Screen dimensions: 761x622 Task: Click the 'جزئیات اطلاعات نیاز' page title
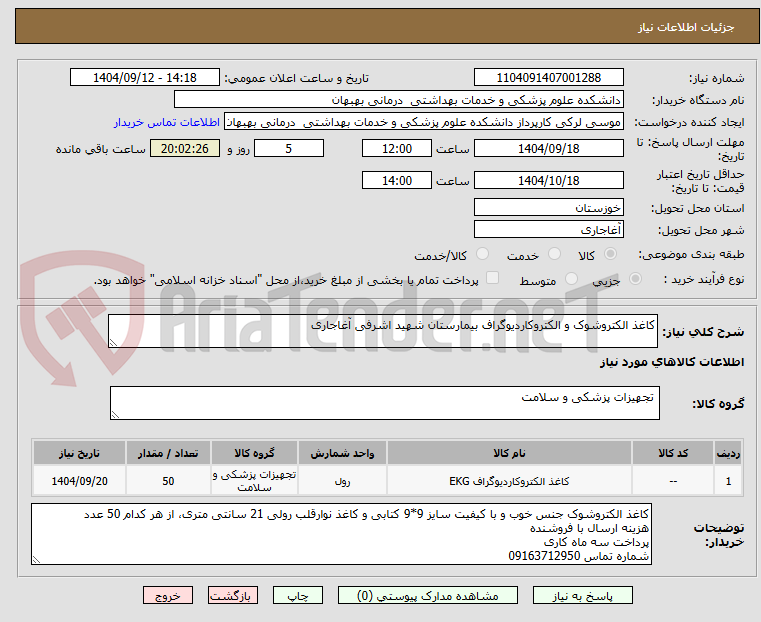(x=686, y=27)
